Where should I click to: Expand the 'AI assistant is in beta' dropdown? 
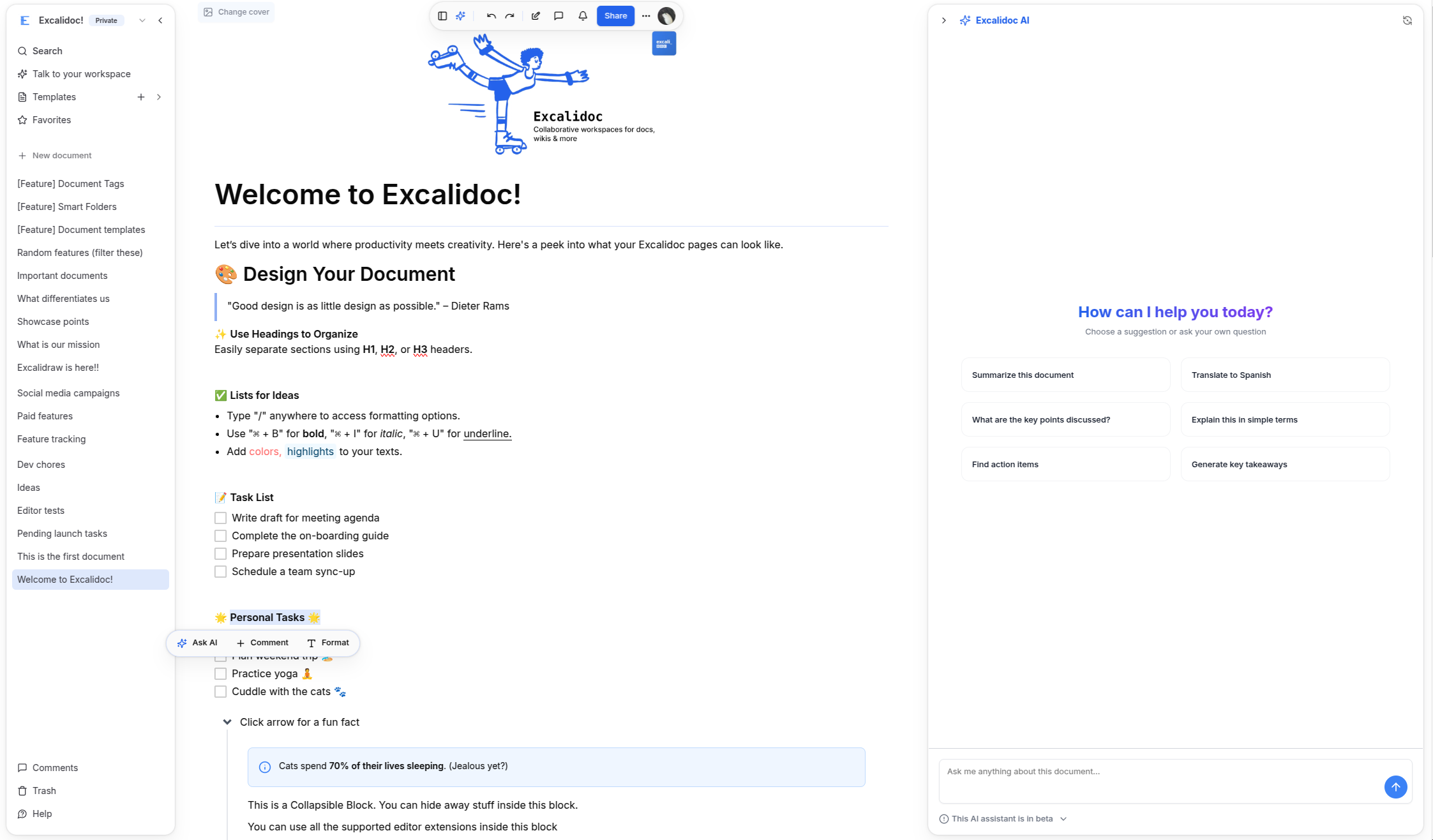point(1063,819)
